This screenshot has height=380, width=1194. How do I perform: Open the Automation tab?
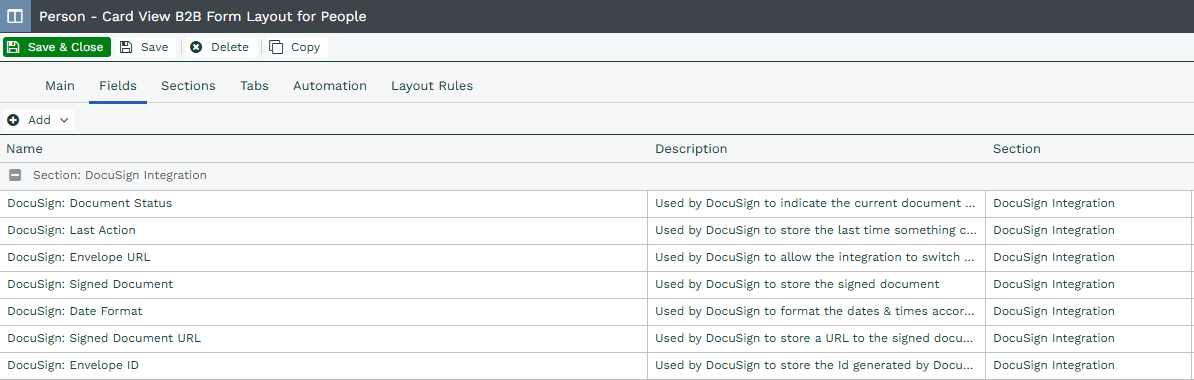[x=330, y=86]
